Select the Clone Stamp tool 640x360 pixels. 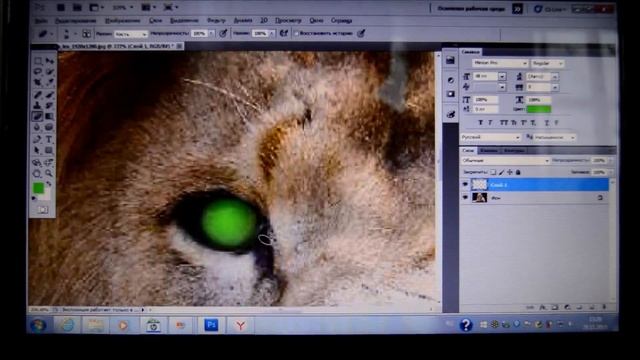click(38, 106)
